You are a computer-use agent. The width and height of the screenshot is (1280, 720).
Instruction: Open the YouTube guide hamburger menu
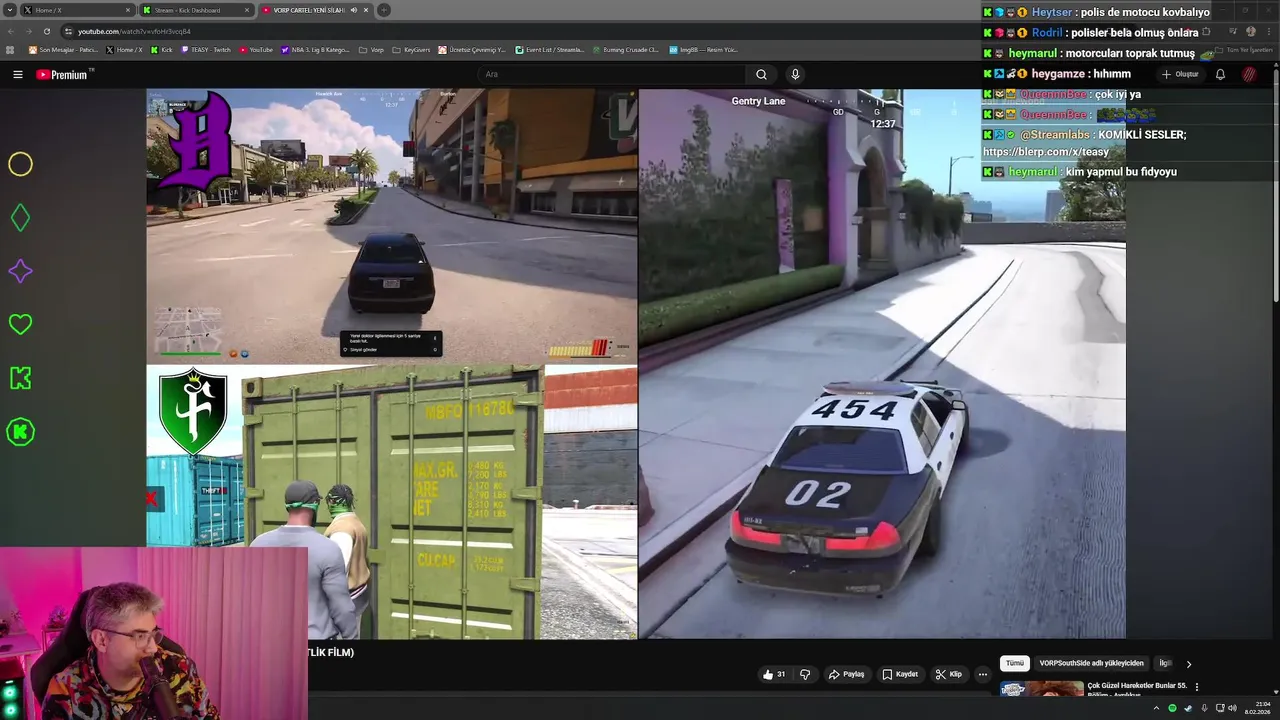coord(17,74)
